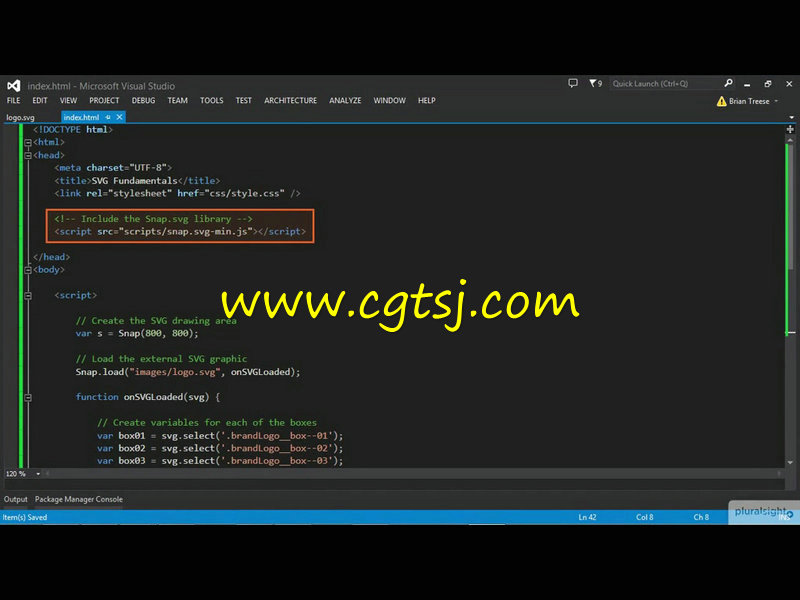Click the Brian Treese account name

point(749,101)
